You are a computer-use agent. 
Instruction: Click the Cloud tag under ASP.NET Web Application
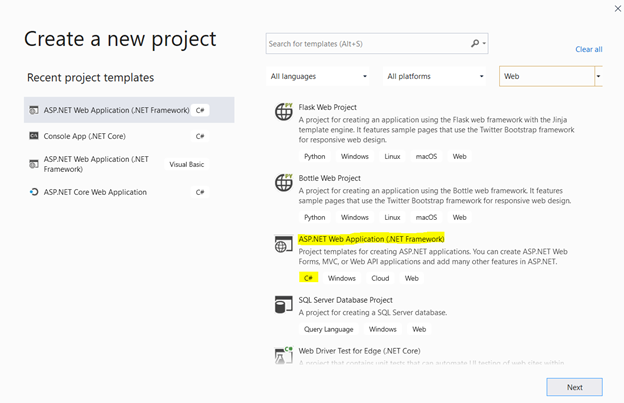380,278
